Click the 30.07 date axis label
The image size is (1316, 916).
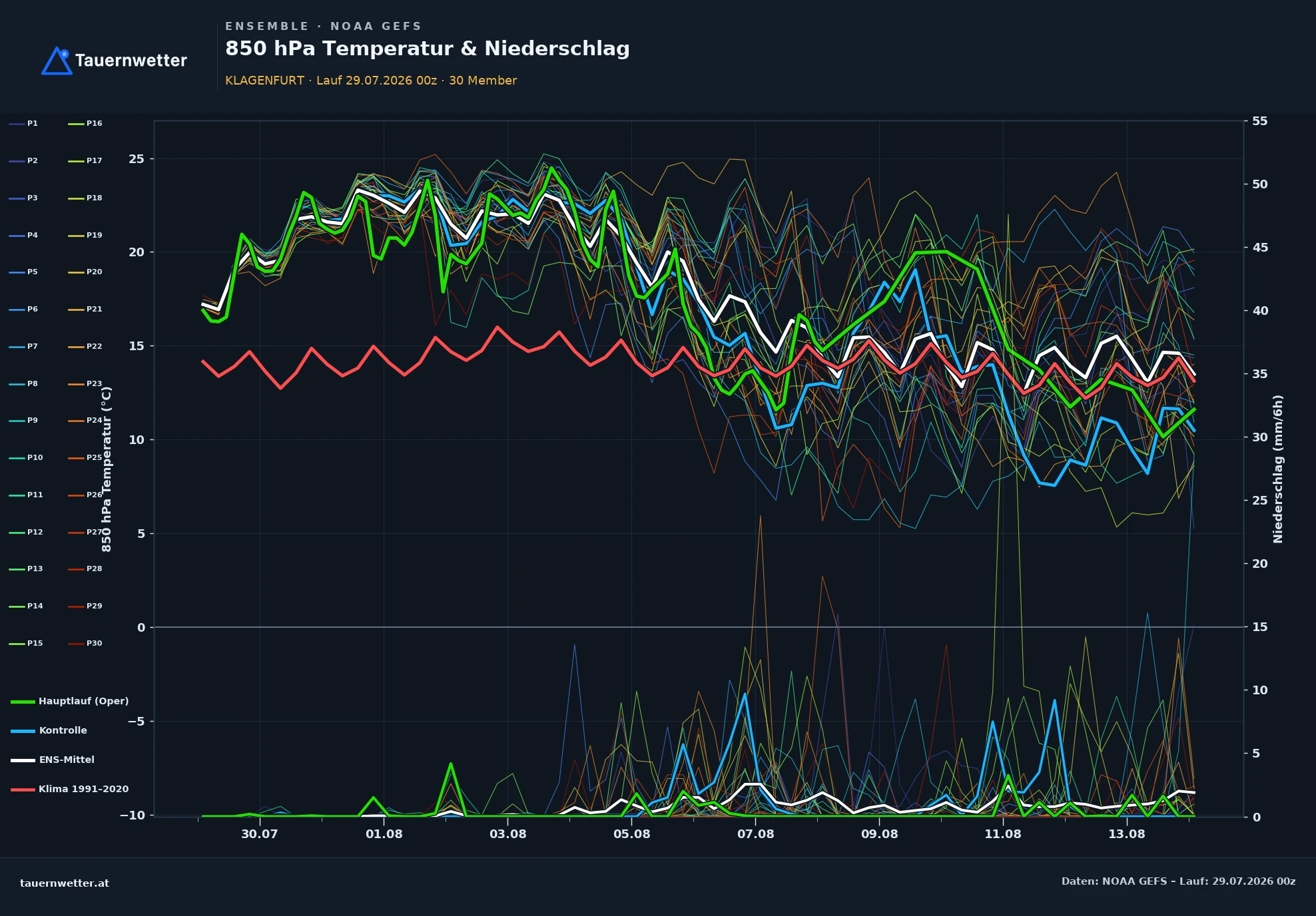(x=259, y=834)
